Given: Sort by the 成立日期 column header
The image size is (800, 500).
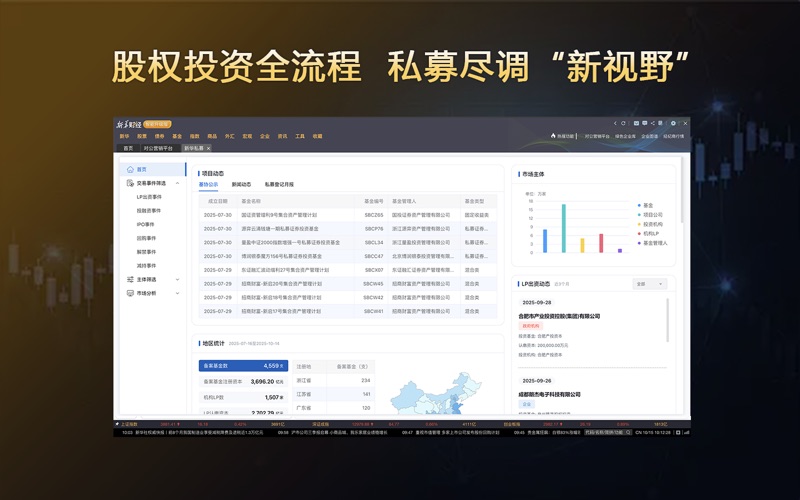Looking at the screenshot, I should point(218,202).
